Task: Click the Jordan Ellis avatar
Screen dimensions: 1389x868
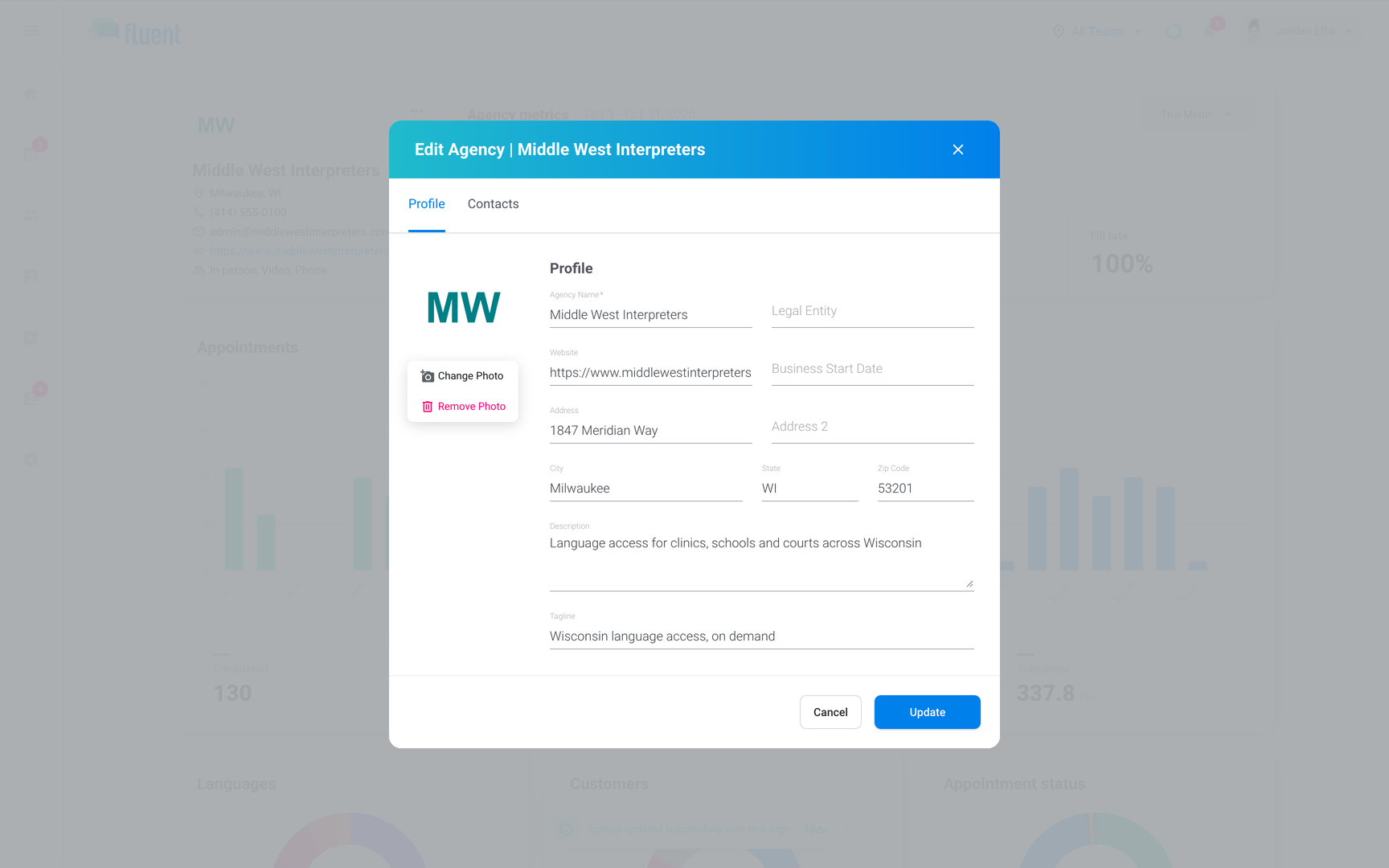Action: click(x=1254, y=31)
